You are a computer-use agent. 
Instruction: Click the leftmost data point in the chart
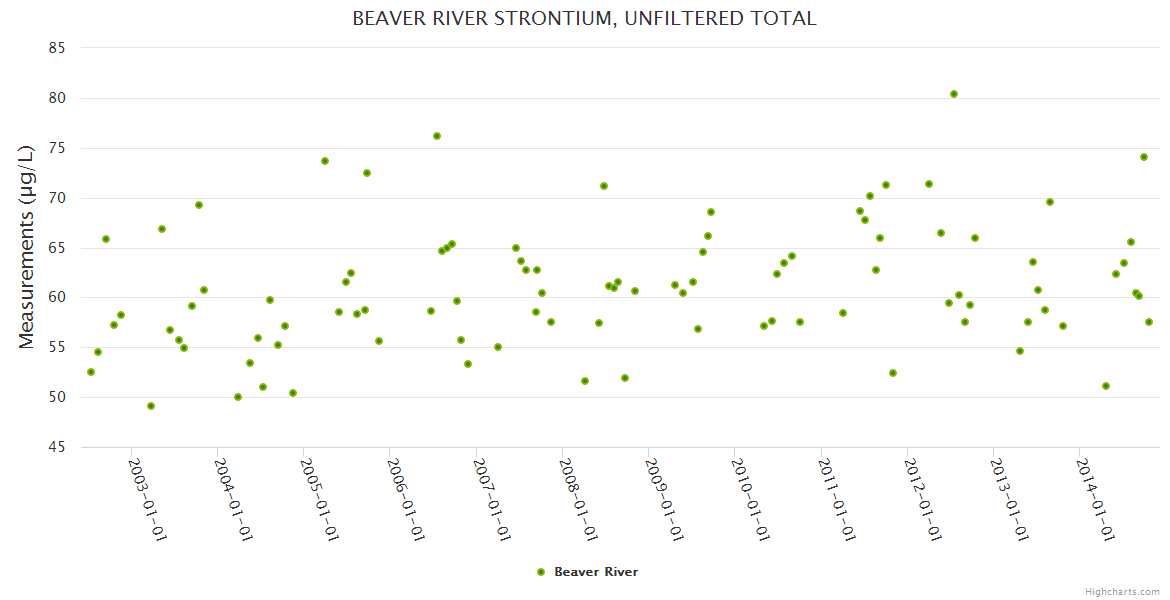[91, 372]
